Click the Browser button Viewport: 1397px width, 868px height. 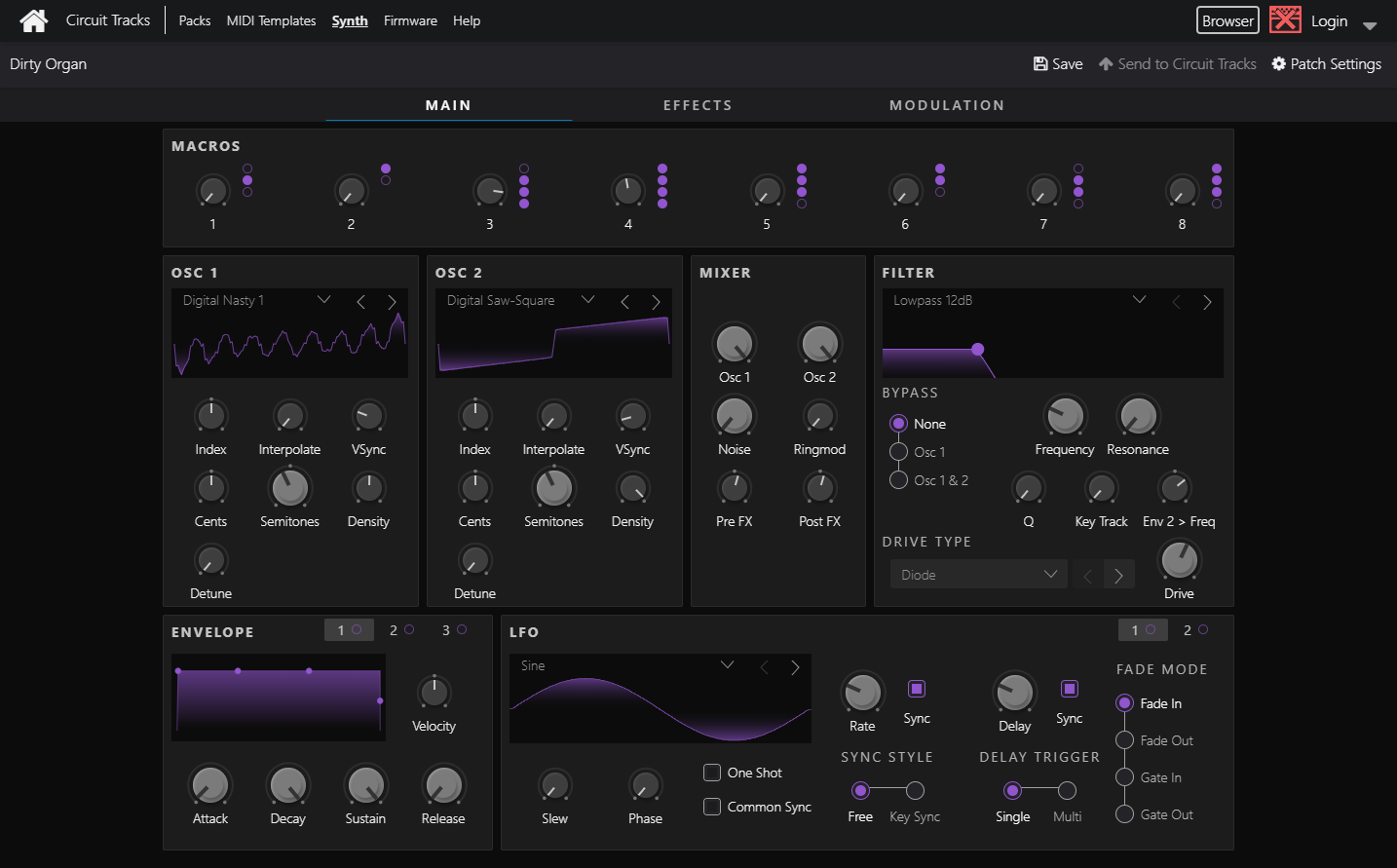point(1227,19)
